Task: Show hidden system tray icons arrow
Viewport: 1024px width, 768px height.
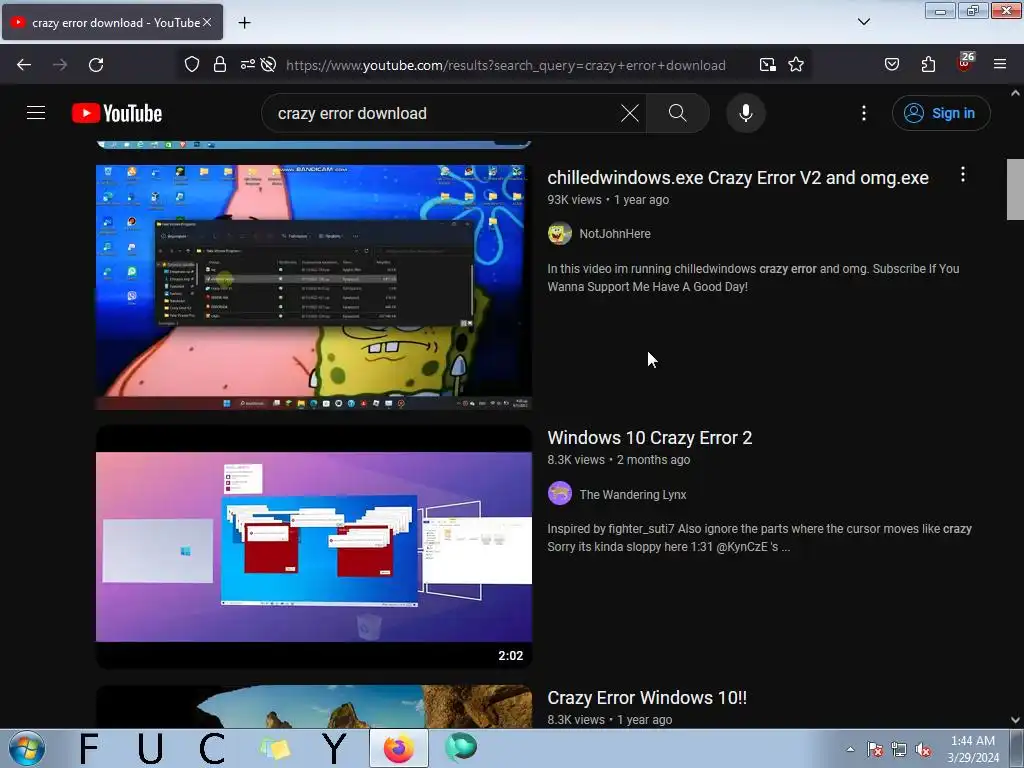Action: (850, 749)
